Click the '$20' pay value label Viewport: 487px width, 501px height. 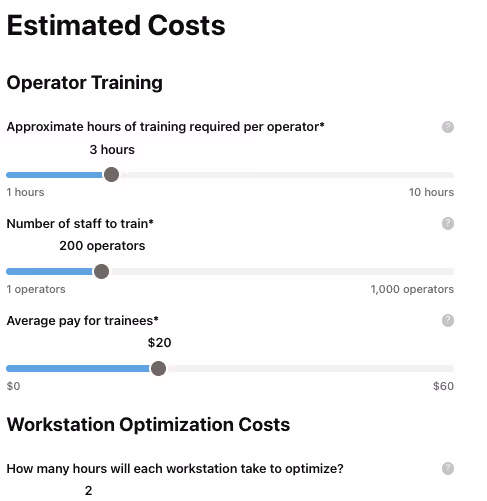pos(159,343)
